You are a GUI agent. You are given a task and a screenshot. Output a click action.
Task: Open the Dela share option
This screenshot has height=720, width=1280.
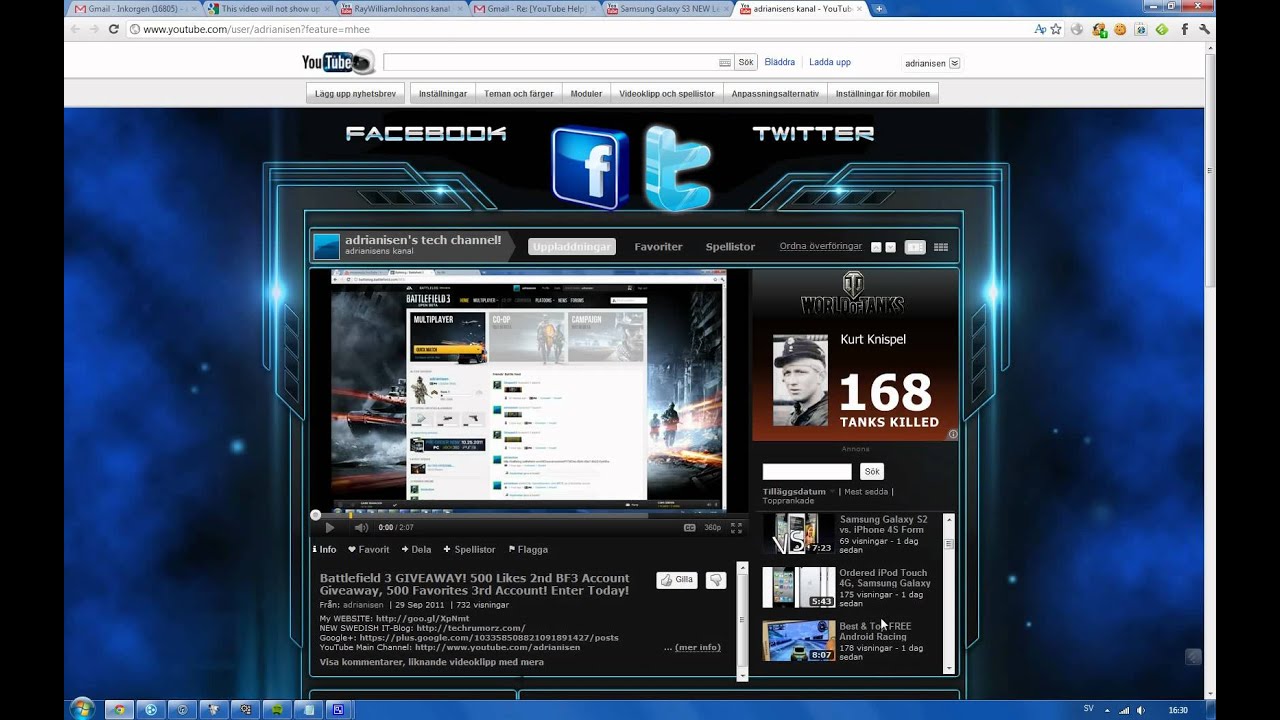pos(417,549)
